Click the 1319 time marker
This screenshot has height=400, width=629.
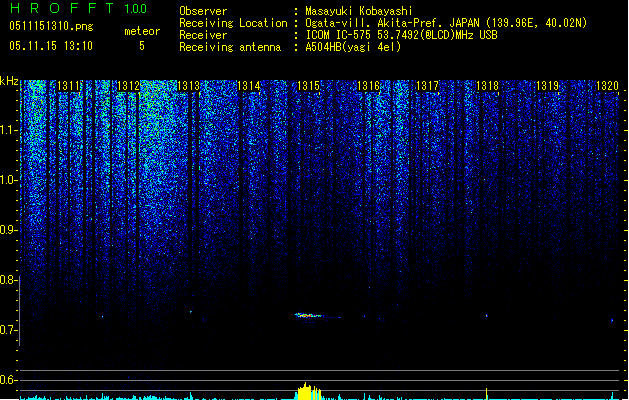[548, 86]
